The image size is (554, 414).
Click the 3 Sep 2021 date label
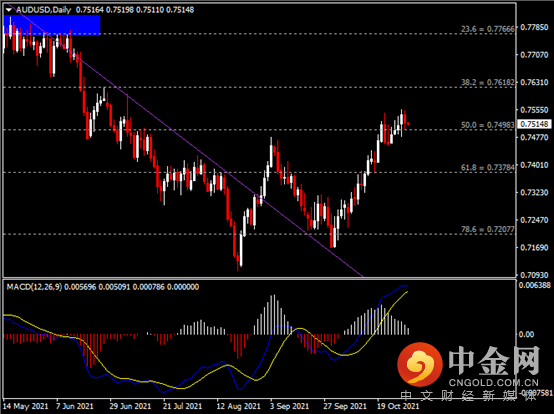289,406
